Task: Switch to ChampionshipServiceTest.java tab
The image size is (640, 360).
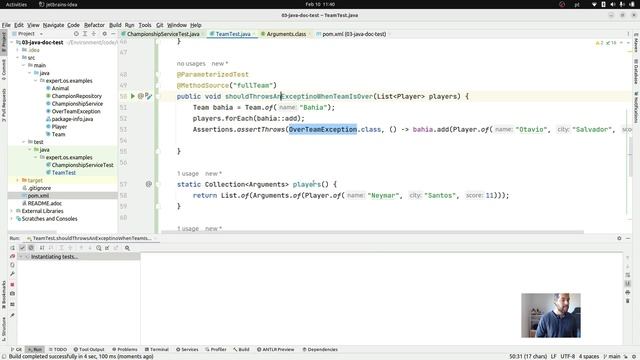Action: point(163,34)
